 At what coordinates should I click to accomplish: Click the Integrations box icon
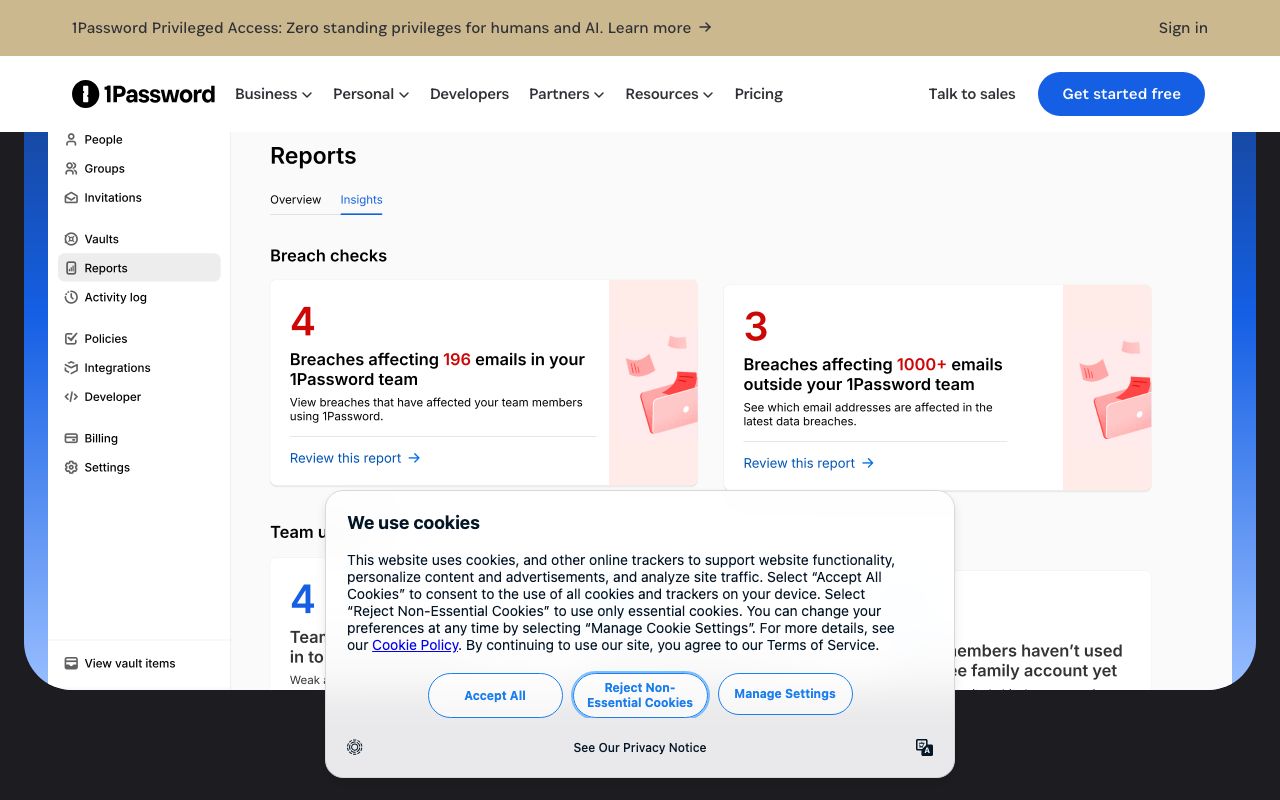click(71, 368)
